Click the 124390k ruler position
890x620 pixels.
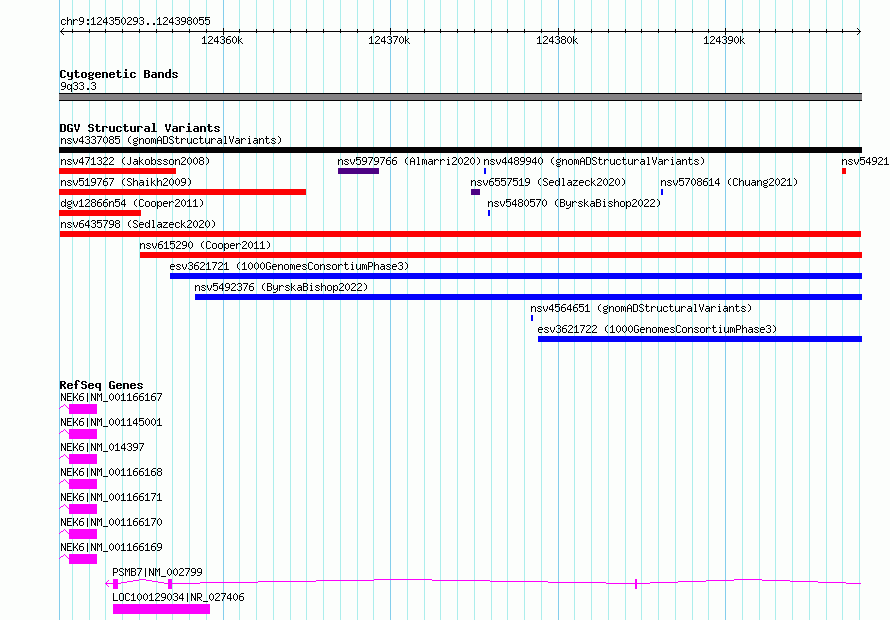click(724, 40)
